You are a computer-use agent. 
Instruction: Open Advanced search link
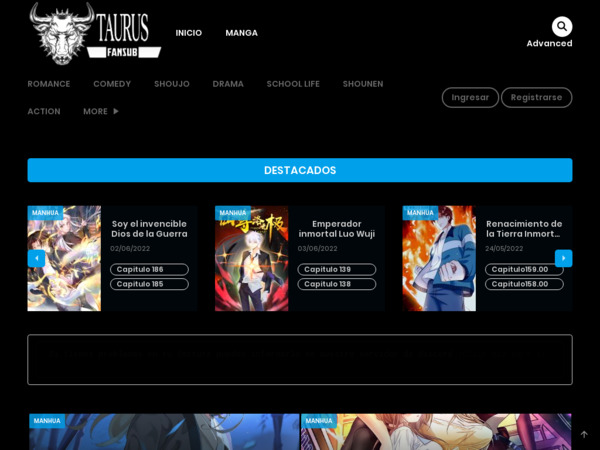coord(549,43)
